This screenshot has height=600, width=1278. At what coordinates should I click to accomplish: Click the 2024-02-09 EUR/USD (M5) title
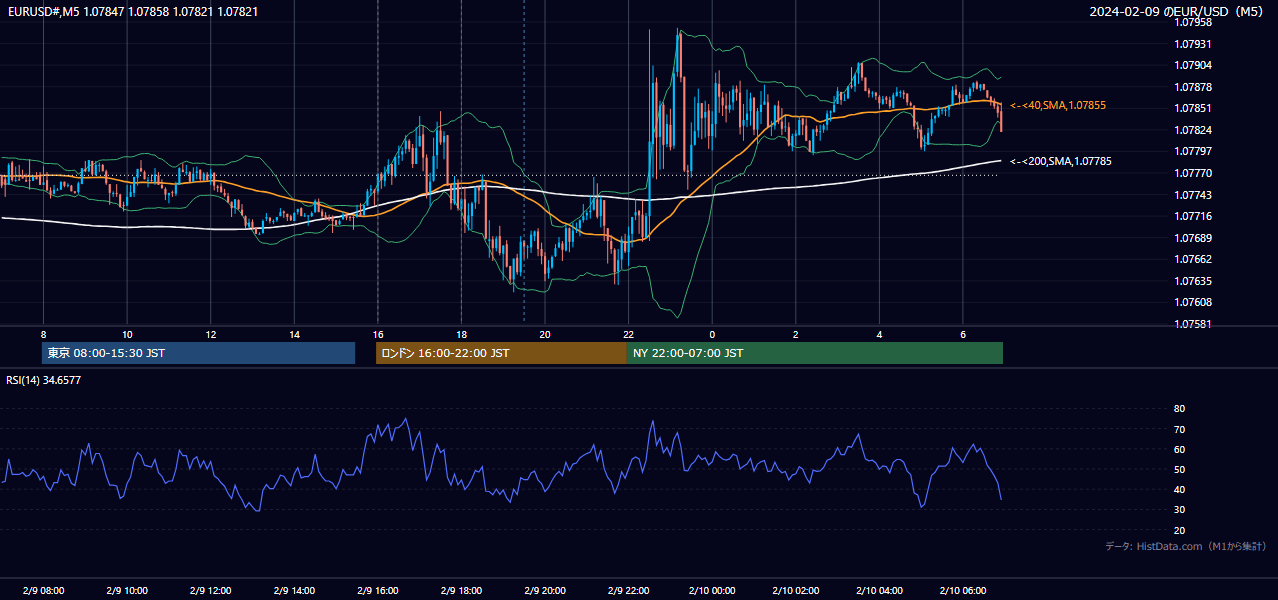click(1178, 11)
